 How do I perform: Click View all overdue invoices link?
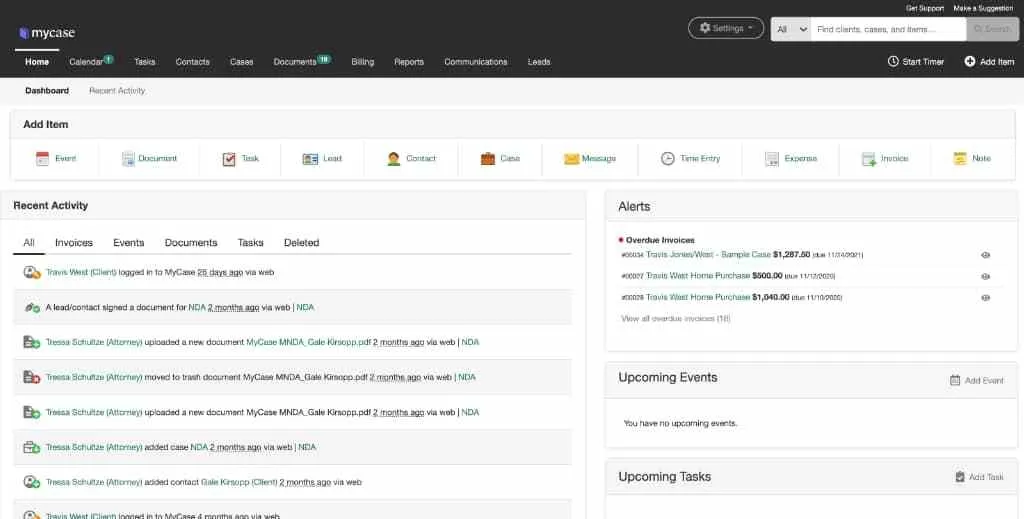pyautogui.click(x=676, y=319)
